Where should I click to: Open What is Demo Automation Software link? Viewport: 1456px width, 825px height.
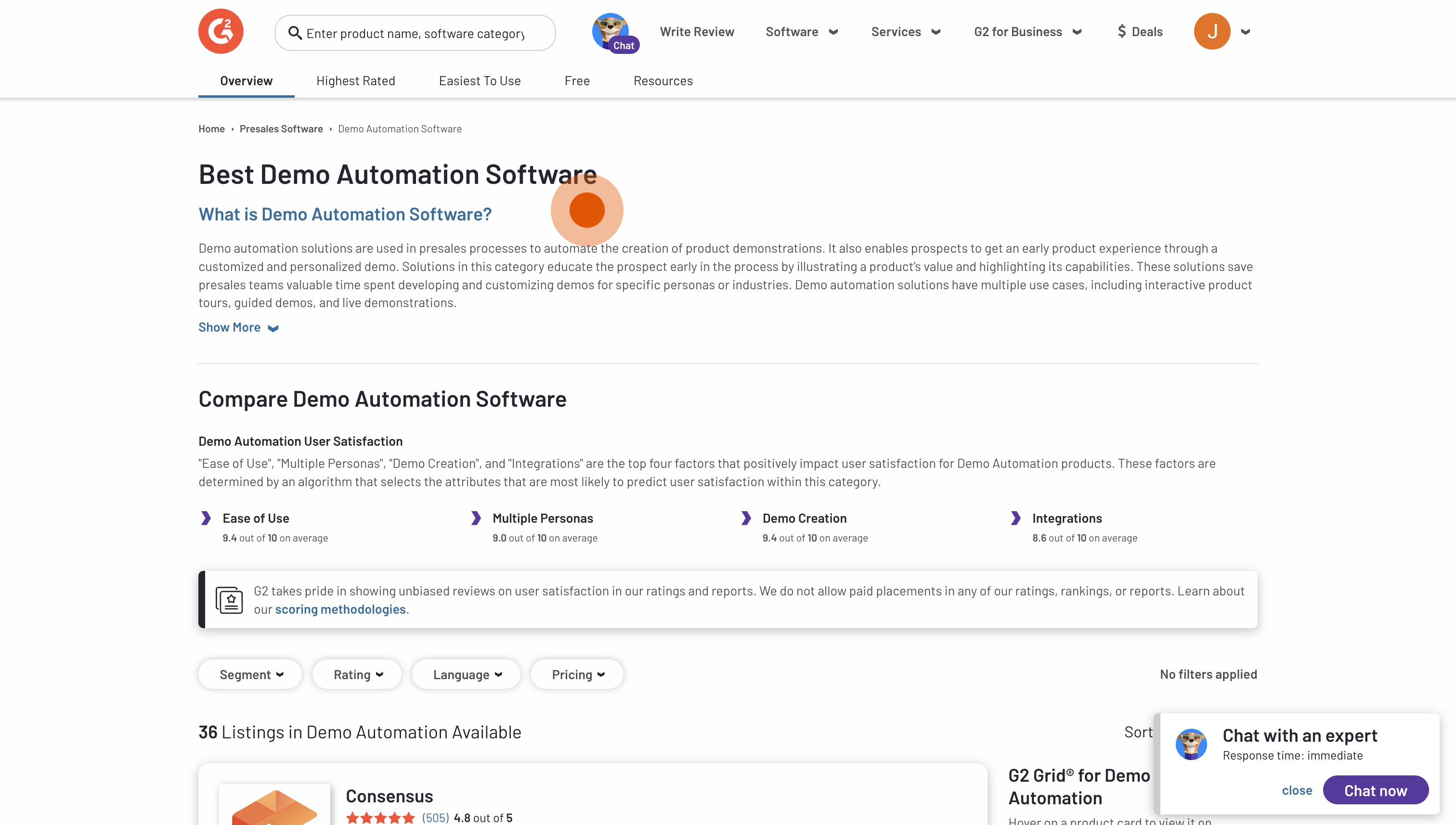(345, 214)
